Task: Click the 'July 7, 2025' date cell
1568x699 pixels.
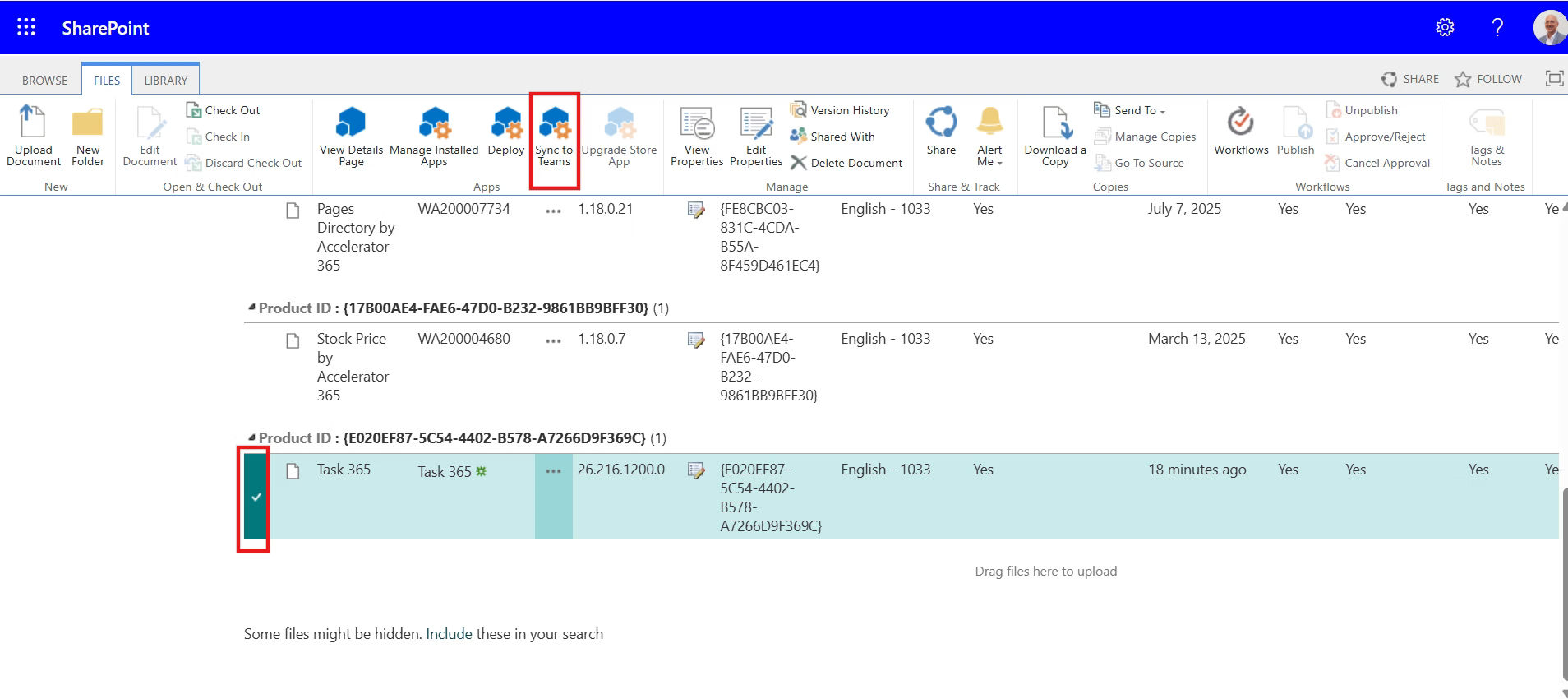Action: coord(1184,209)
